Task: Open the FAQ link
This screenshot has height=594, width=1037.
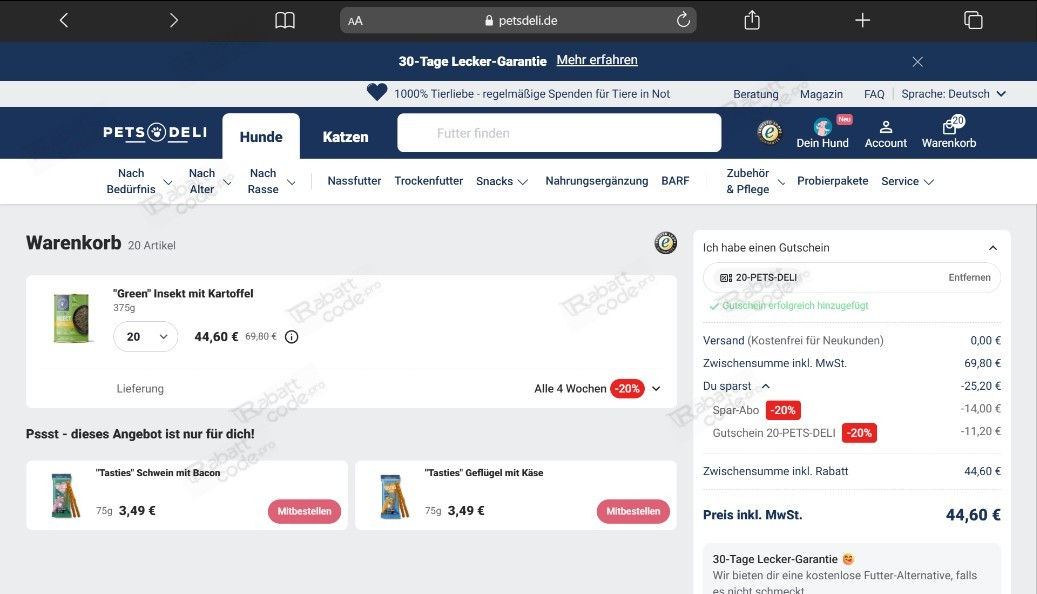Action: [874, 94]
